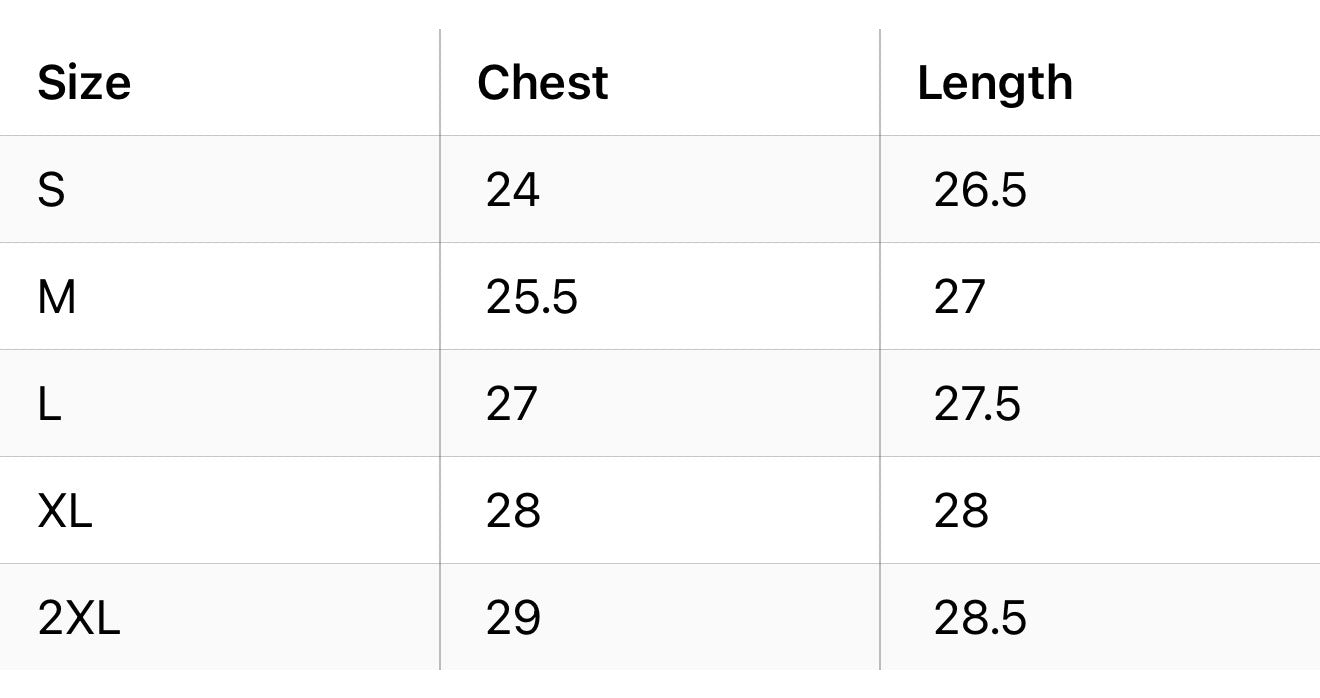
Task: Click chest value 29 for 2XL
Action: pyautogui.click(x=512, y=618)
